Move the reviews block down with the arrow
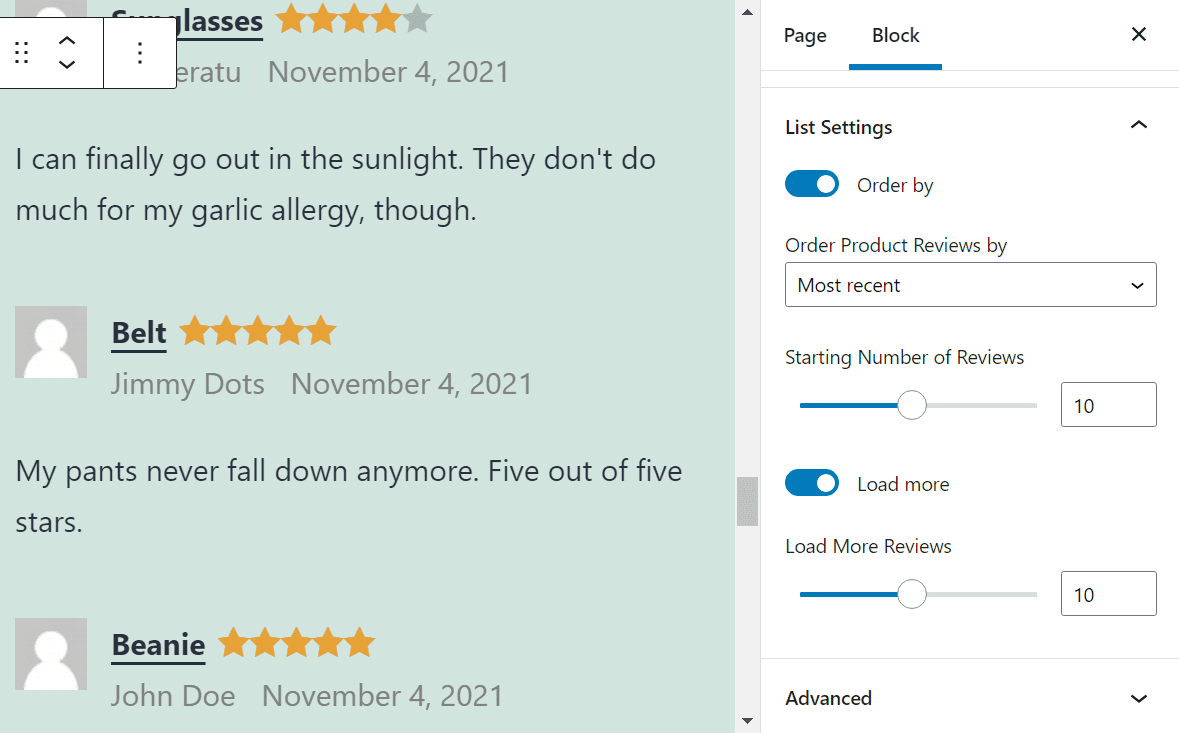The height and width of the screenshot is (733, 1179). pos(66,66)
